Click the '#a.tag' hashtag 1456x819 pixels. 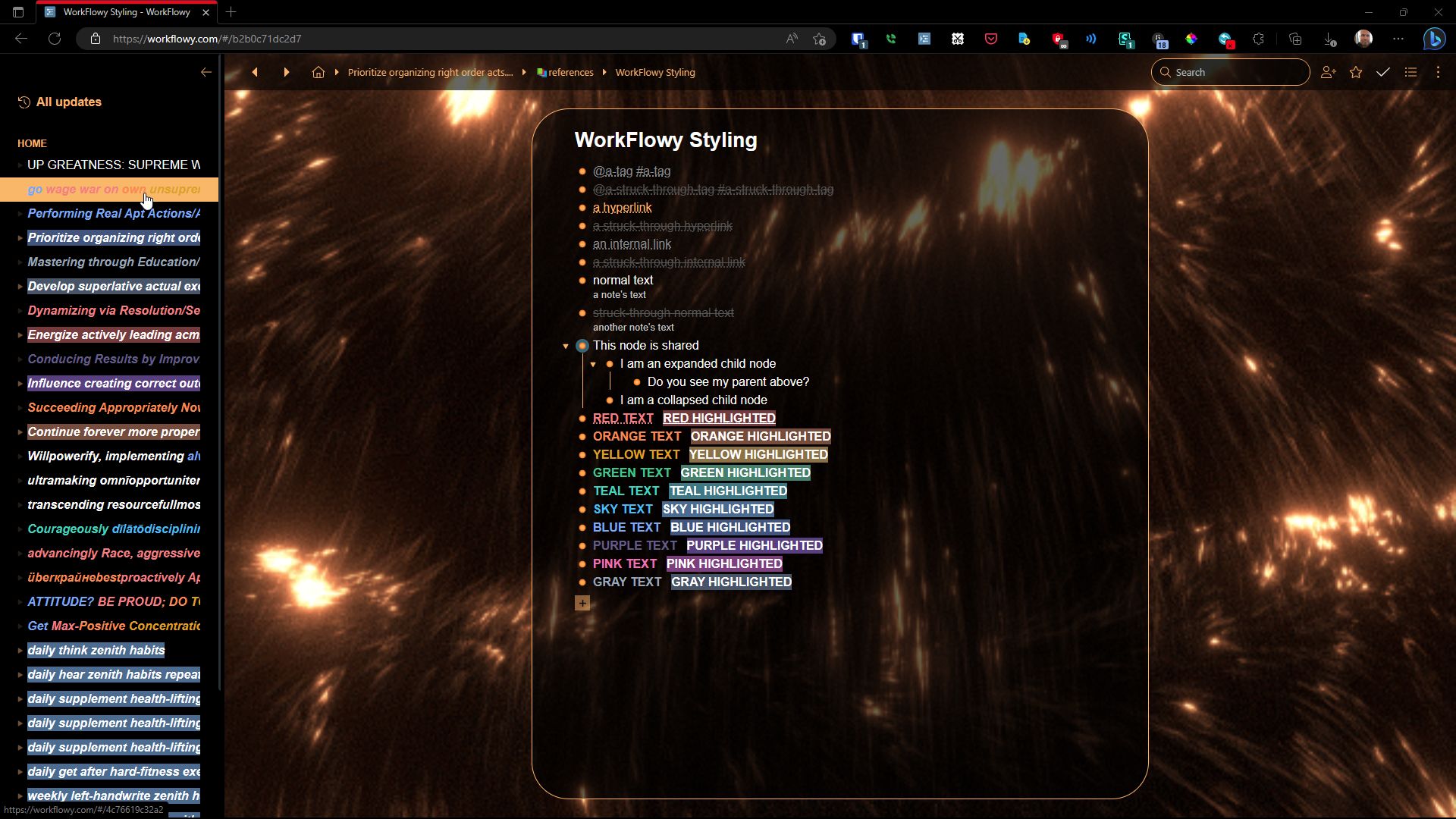653,171
